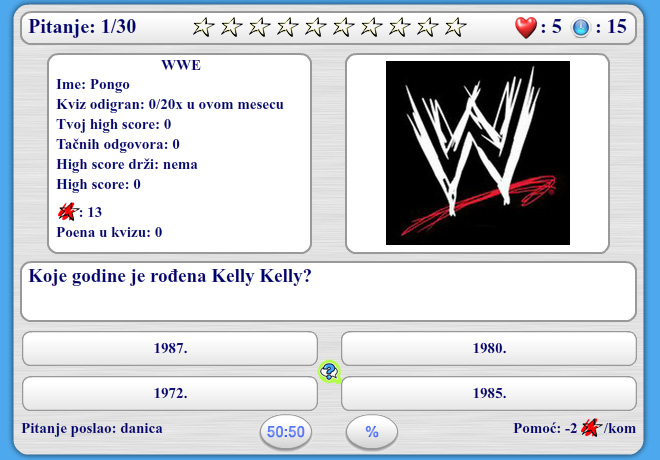660x460 pixels.
Task: Click the first progress star
Action: [203, 27]
